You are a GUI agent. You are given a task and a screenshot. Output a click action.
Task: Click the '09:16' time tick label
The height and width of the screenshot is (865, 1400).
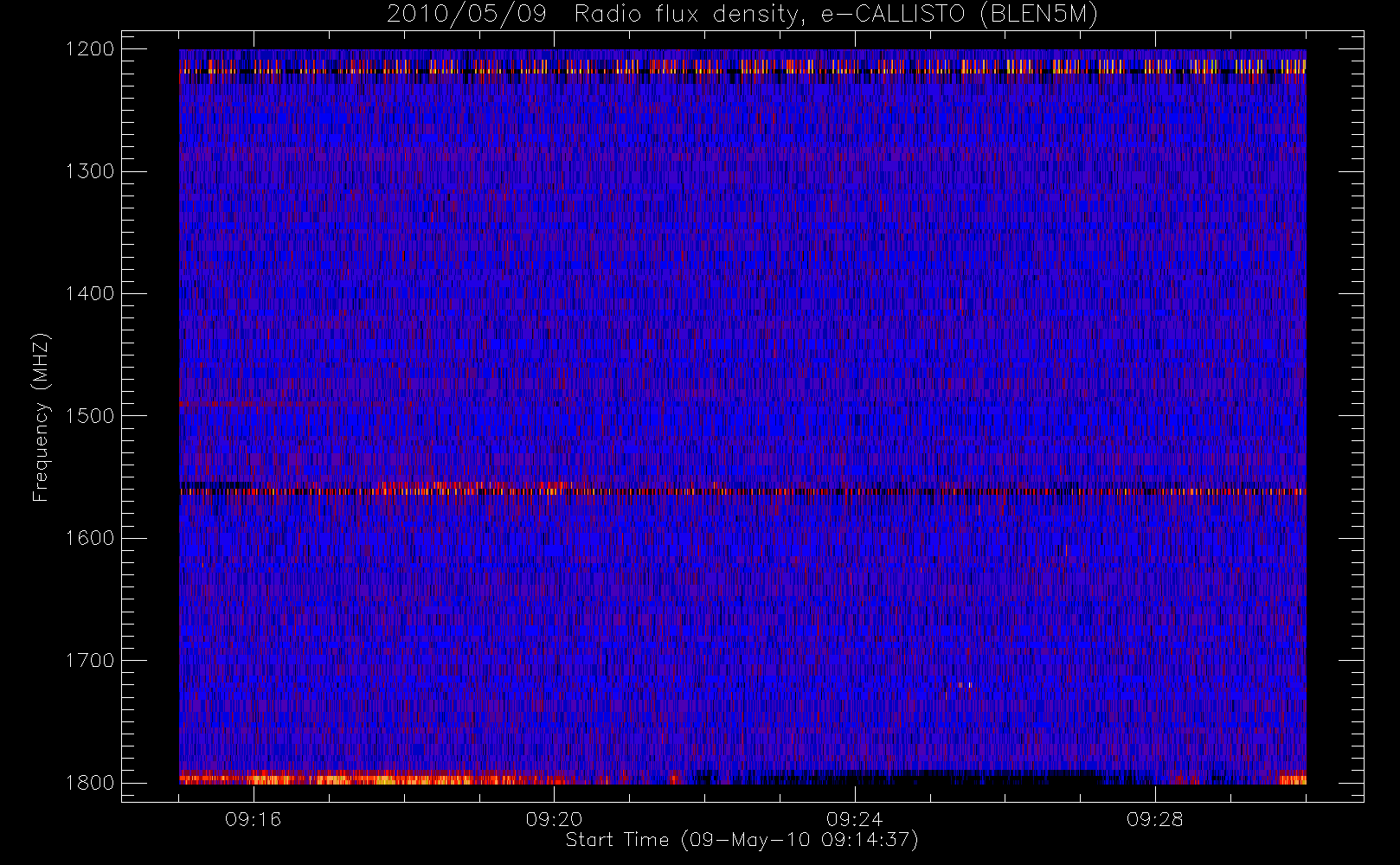pos(254,819)
